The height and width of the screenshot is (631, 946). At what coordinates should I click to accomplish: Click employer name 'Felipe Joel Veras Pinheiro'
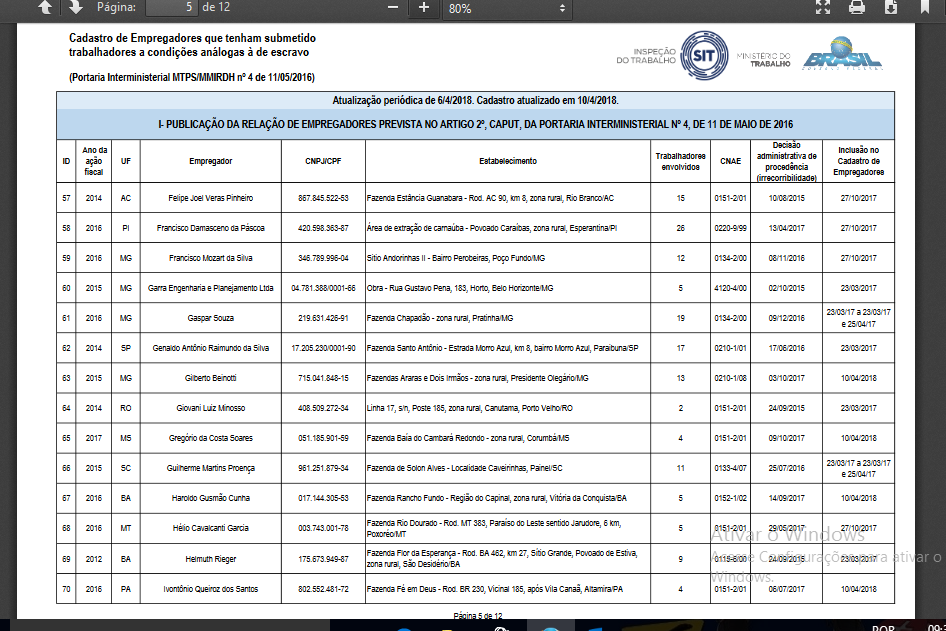(211, 198)
